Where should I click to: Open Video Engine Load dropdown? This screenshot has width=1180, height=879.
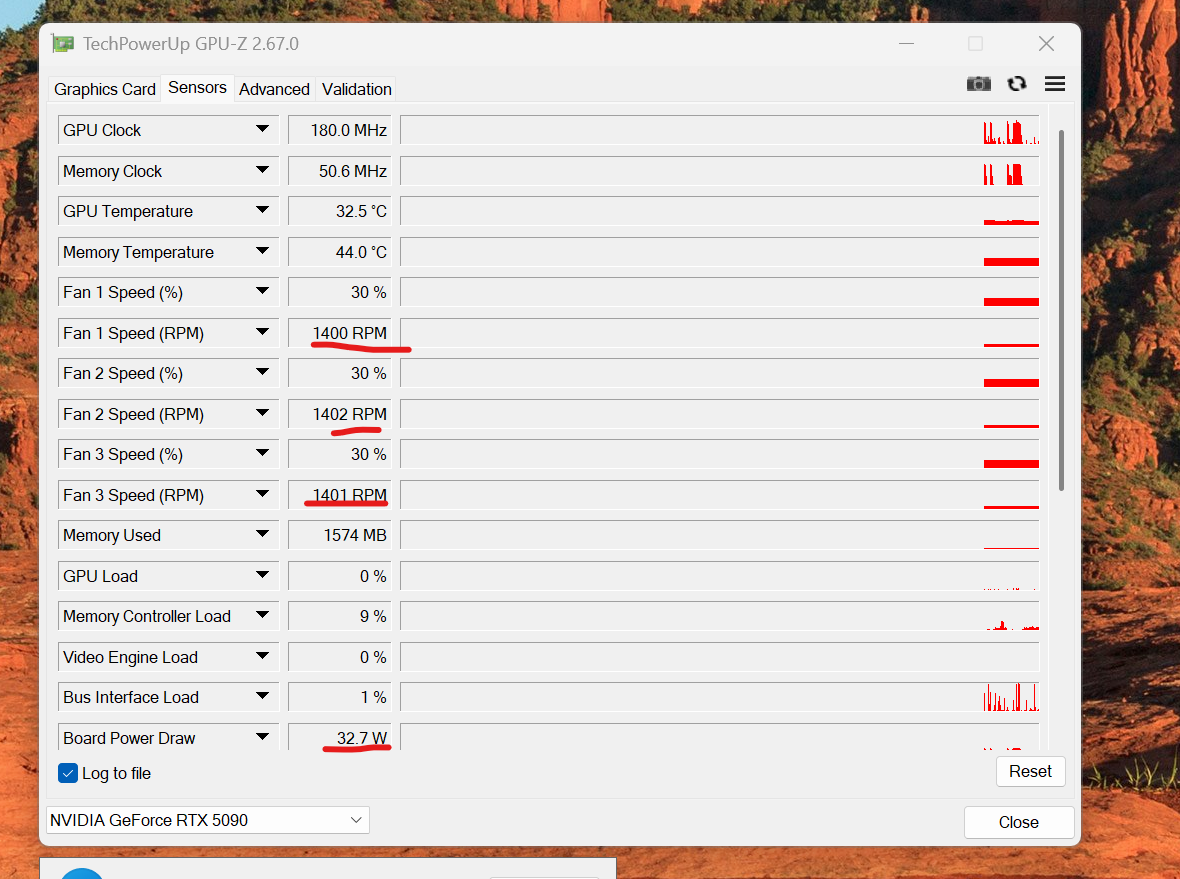click(x=262, y=656)
